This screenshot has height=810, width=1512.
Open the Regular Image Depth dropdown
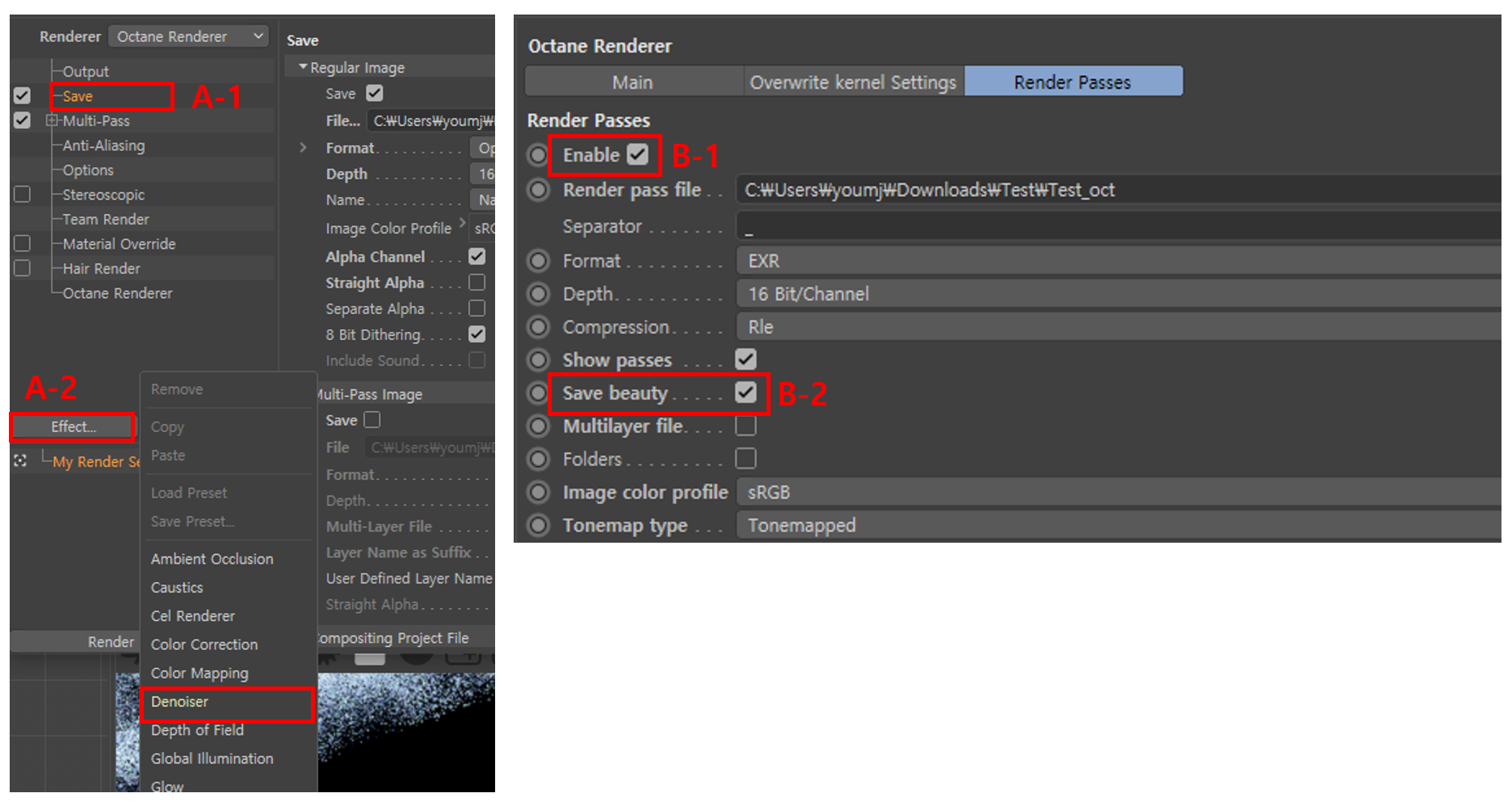coord(483,174)
